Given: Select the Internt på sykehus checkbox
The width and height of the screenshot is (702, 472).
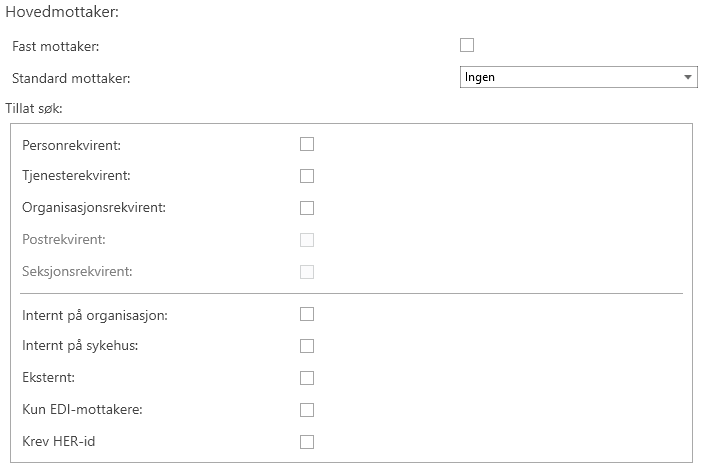Looking at the screenshot, I should (x=307, y=346).
